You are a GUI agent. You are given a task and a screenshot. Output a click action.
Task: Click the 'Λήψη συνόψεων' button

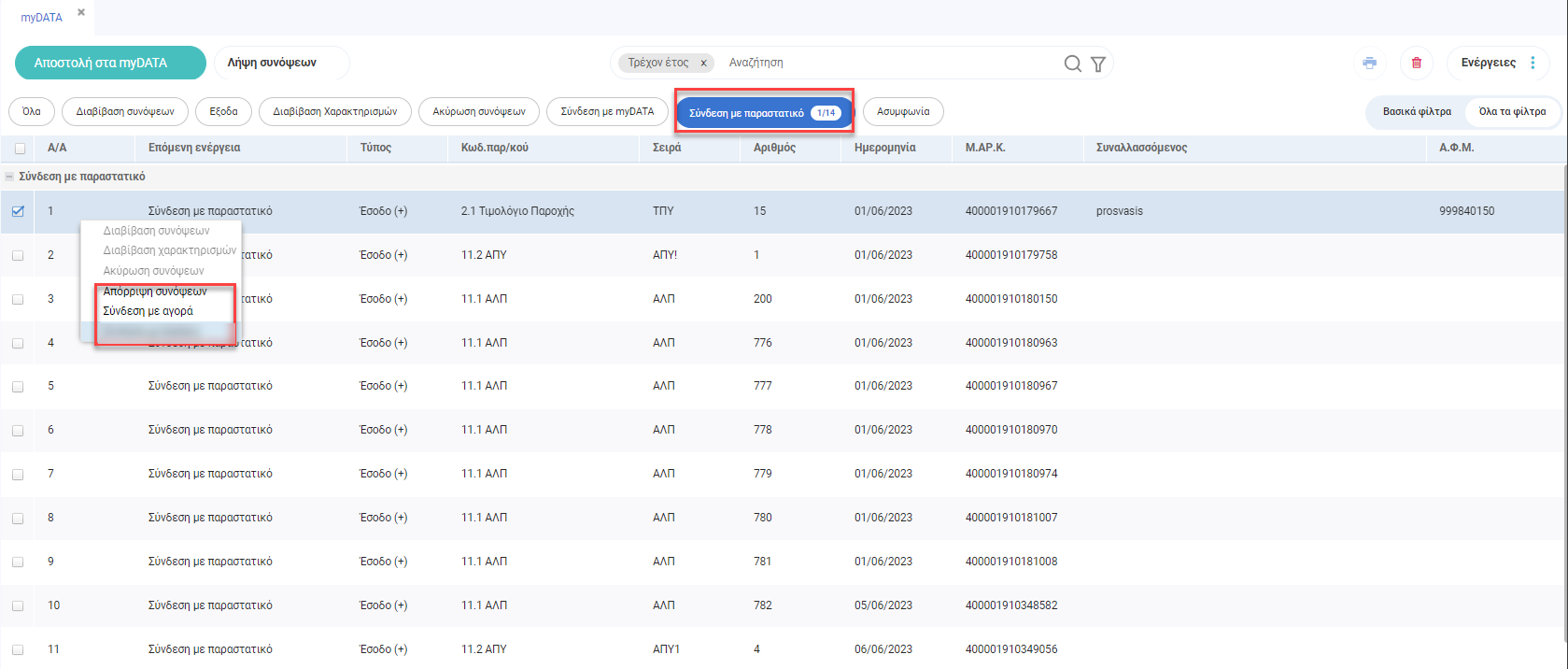[272, 63]
